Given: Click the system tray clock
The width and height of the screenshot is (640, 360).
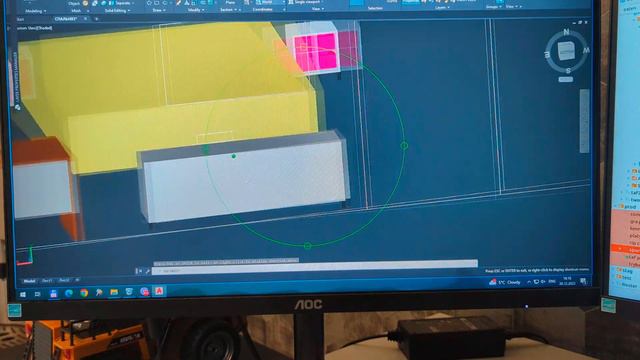Looking at the screenshot, I should click(x=567, y=281).
